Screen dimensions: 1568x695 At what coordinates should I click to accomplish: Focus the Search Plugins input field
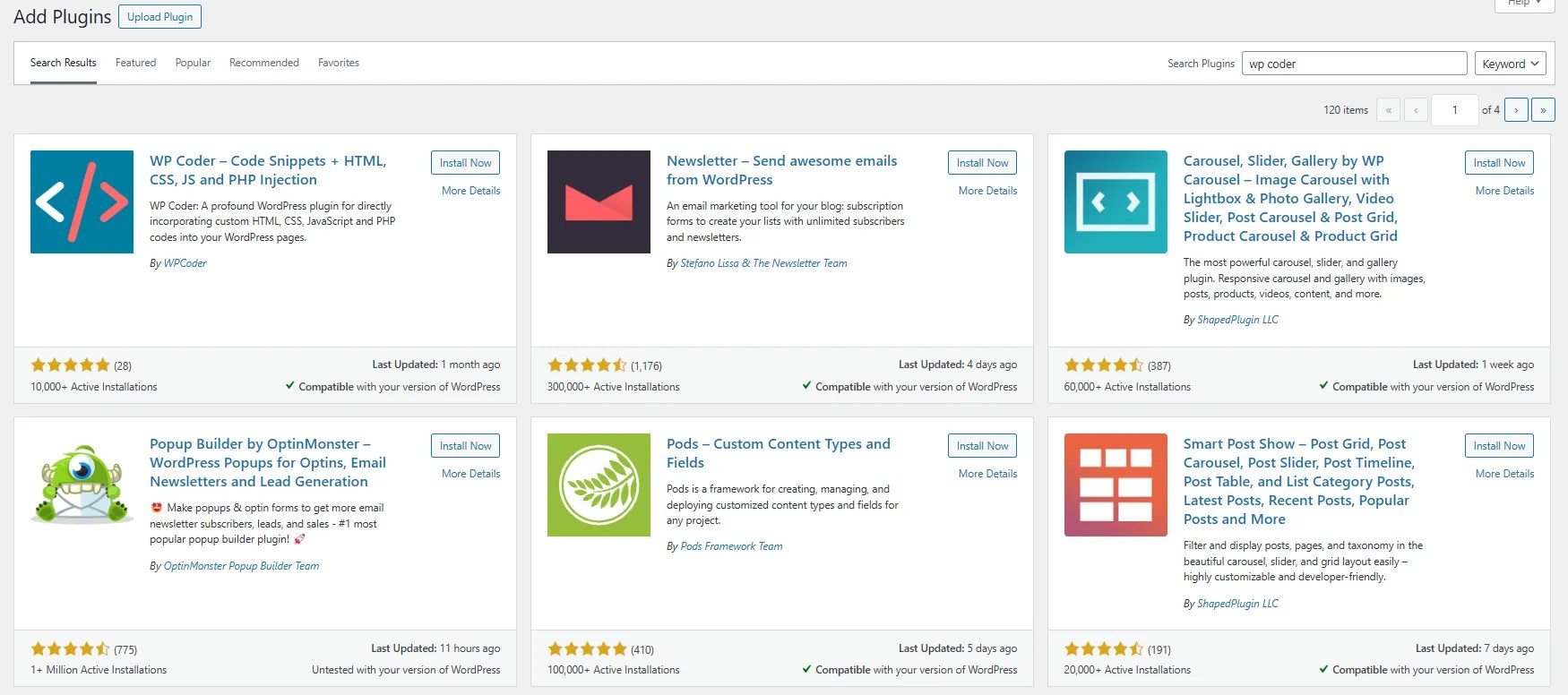tap(1354, 64)
